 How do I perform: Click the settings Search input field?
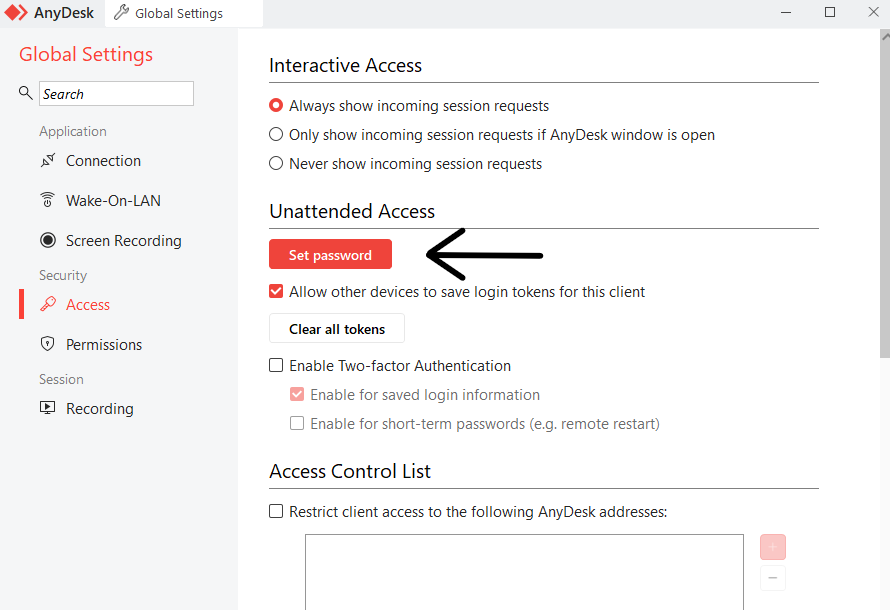(116, 94)
